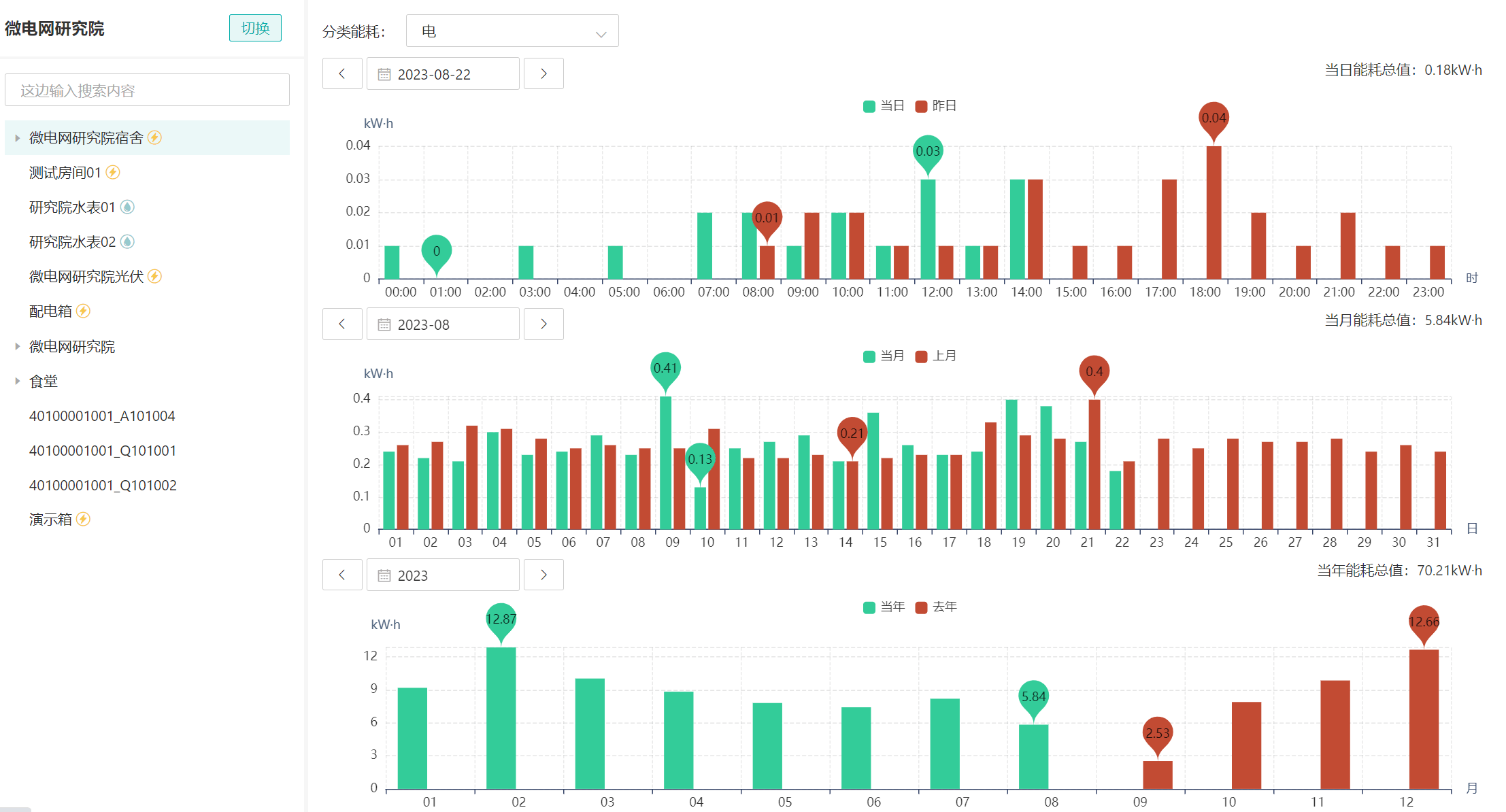
Task: Select 测试房间01 in the device tree
Action: click(65, 173)
